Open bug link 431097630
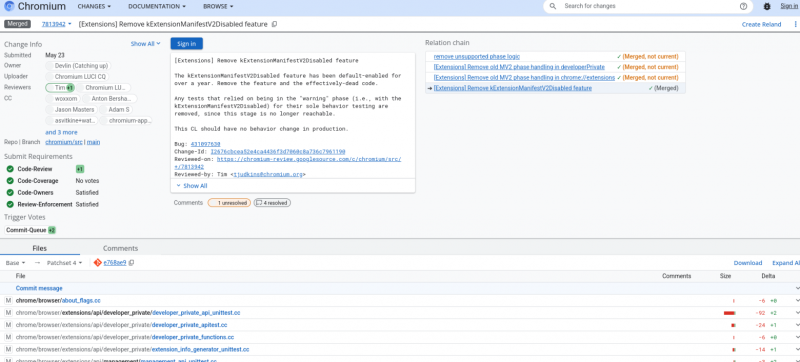The height and width of the screenshot is (362, 800). click(206, 144)
